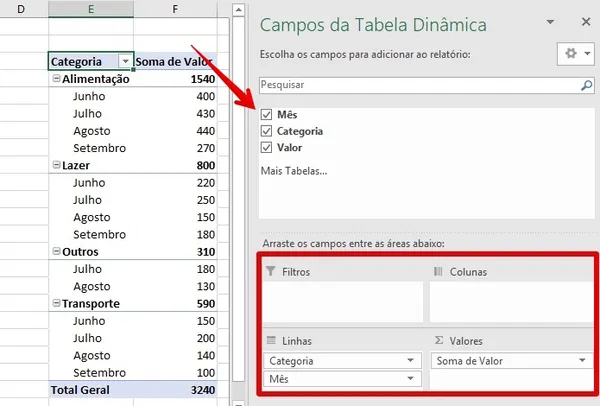Open the Categoria field dropdown in Linhas

[410, 360]
